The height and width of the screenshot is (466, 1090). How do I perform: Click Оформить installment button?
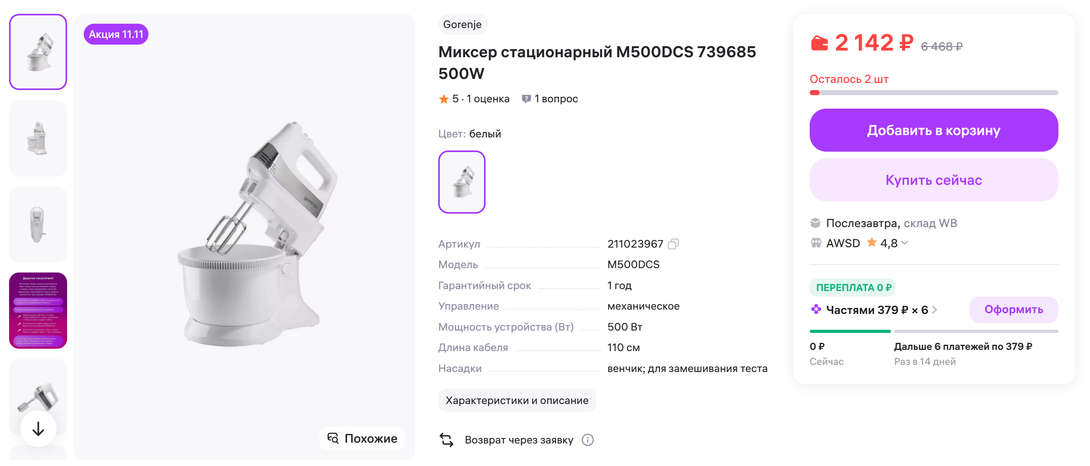tap(1013, 310)
